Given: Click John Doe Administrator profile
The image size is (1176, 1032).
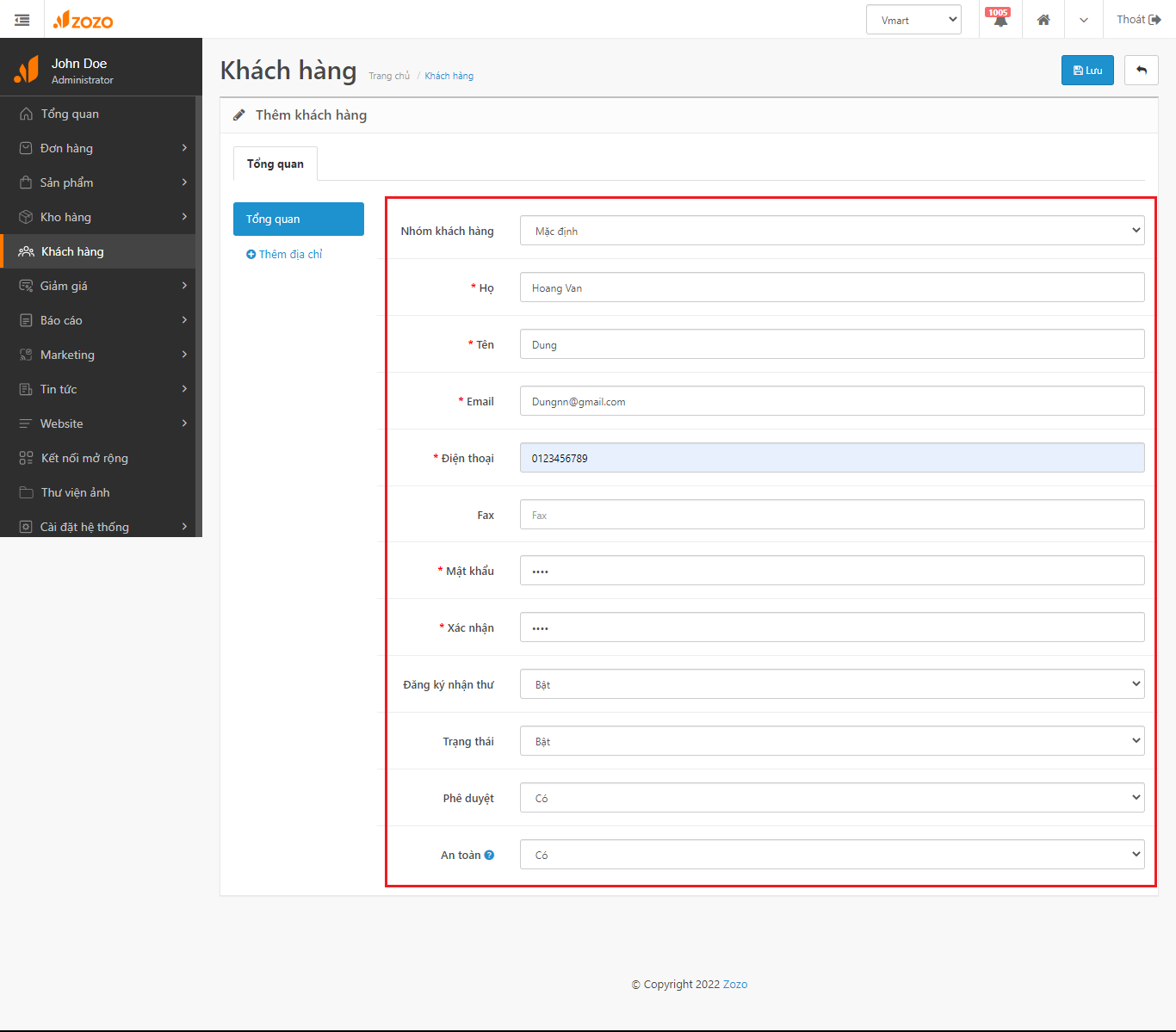Looking at the screenshot, I should [83, 71].
